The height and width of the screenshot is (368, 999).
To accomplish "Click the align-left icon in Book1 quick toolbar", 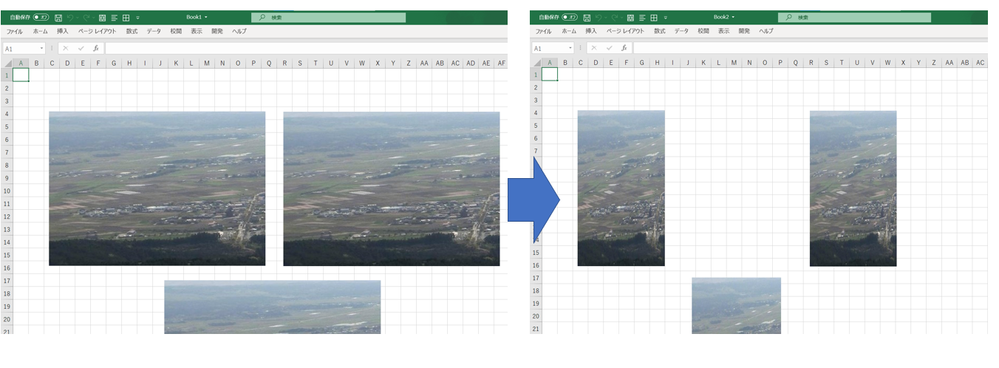I will 115,18.
